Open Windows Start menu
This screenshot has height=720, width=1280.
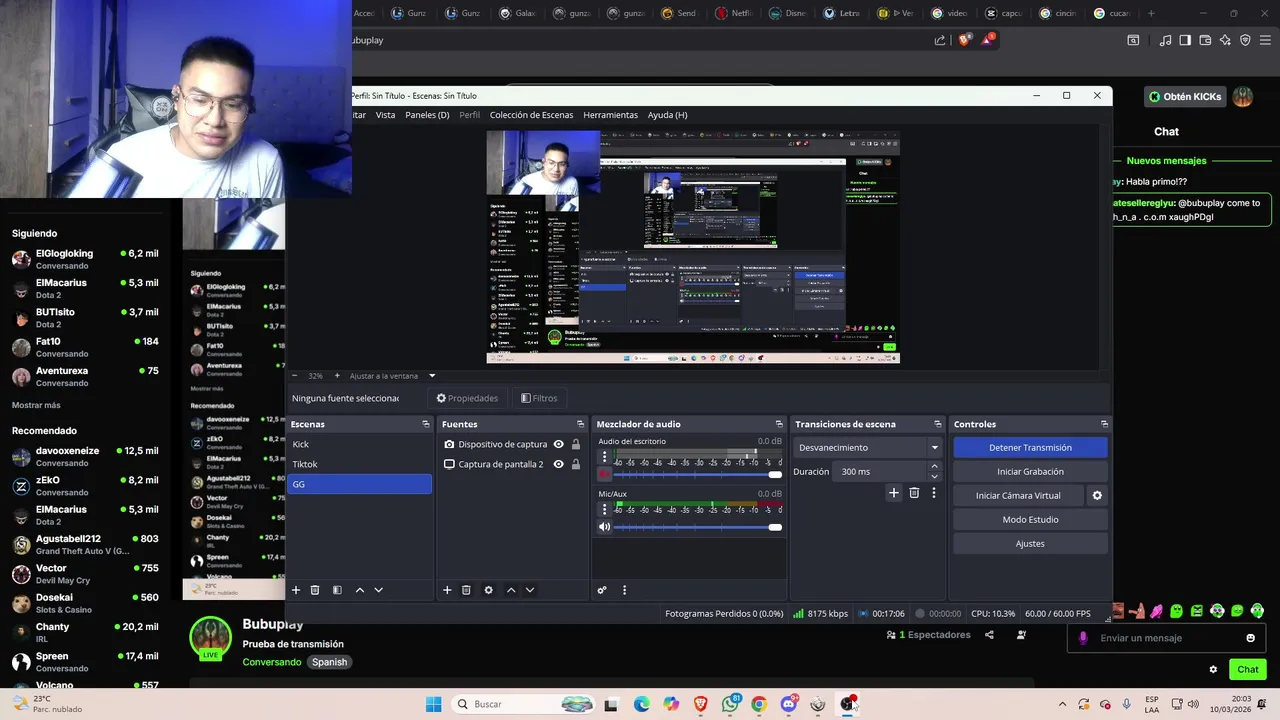(433, 704)
